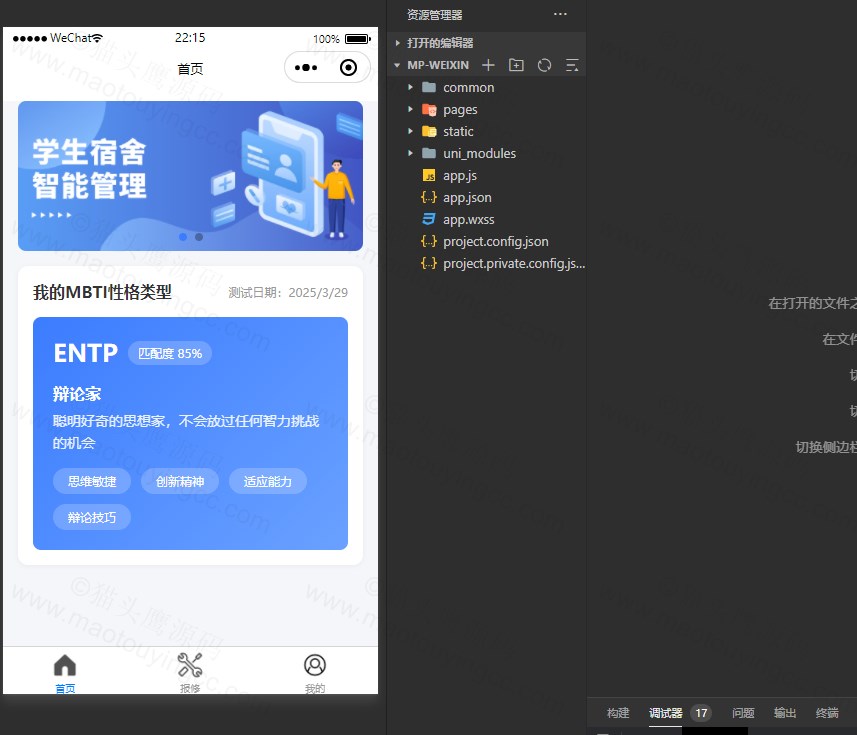Open the app.json file name
The height and width of the screenshot is (735, 857).
point(467,198)
